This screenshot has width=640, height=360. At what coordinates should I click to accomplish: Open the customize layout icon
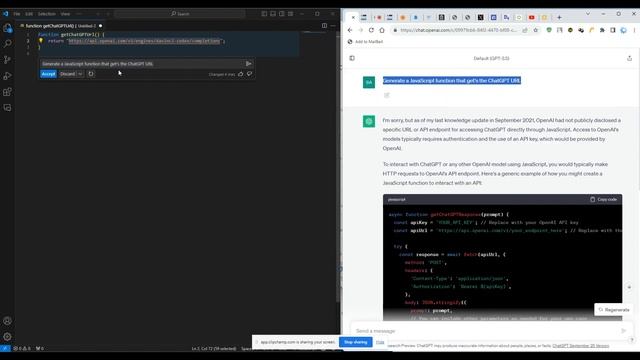click(291, 14)
